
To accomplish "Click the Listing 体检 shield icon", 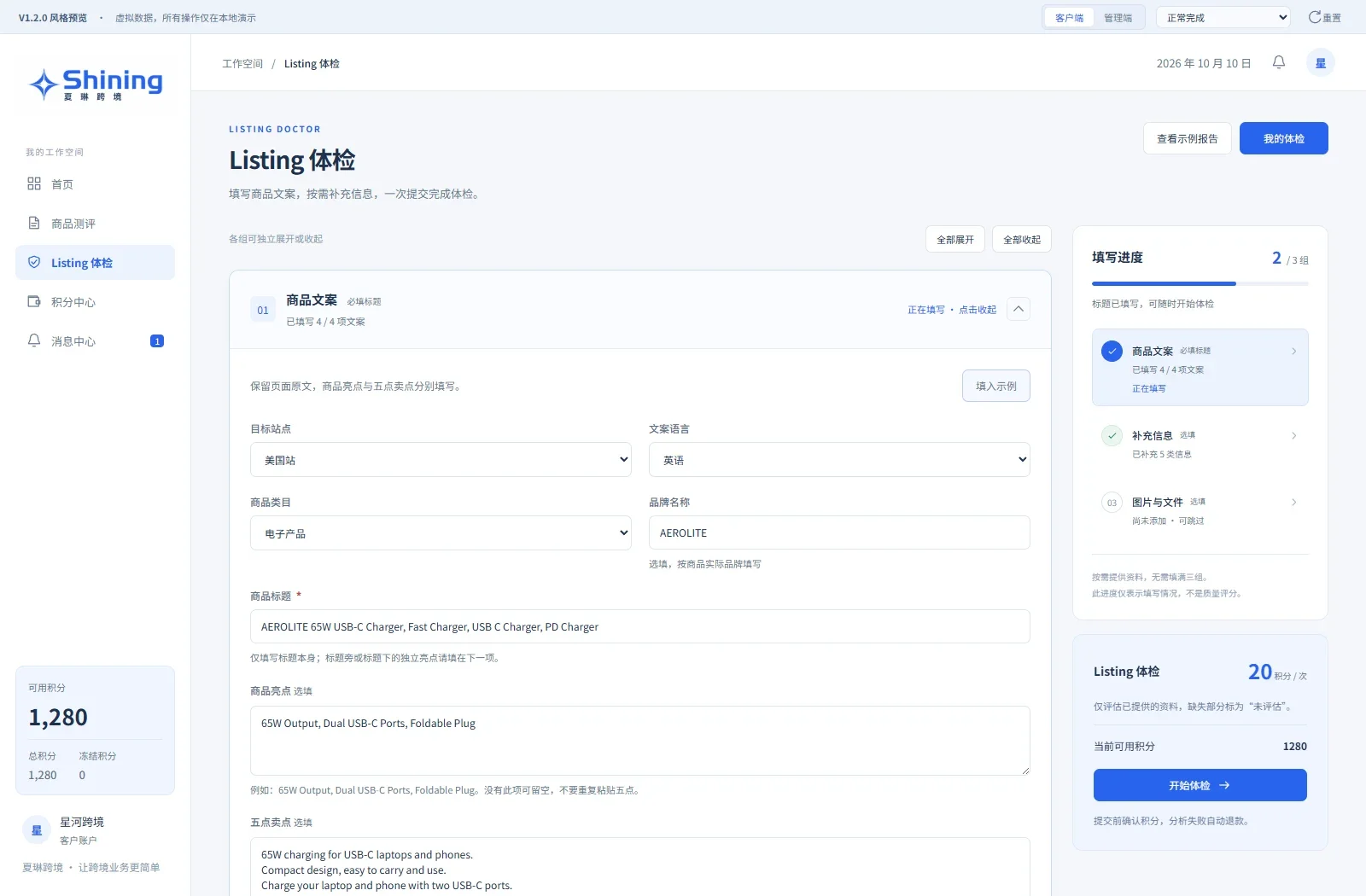I will pyautogui.click(x=34, y=262).
